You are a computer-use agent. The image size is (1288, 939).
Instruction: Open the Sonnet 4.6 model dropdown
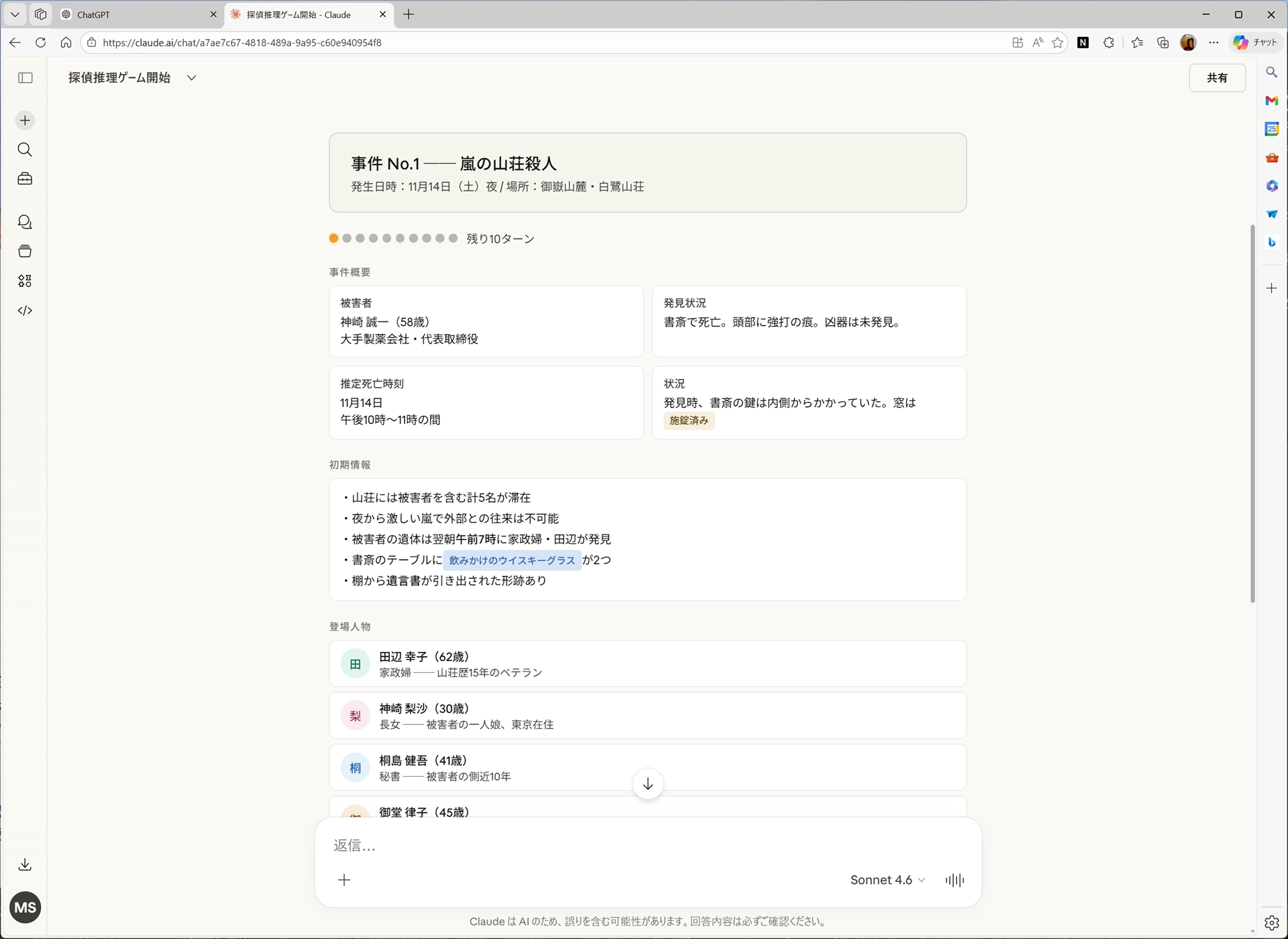click(x=887, y=879)
